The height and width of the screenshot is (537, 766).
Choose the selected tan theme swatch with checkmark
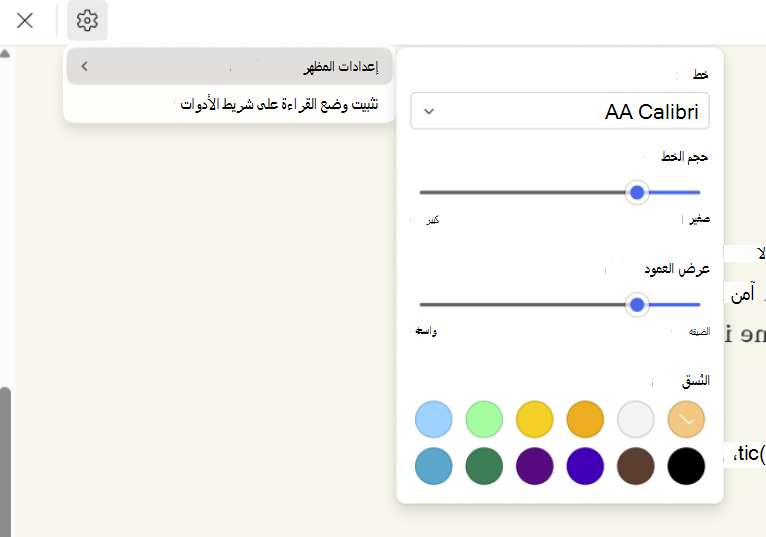[x=686, y=419]
